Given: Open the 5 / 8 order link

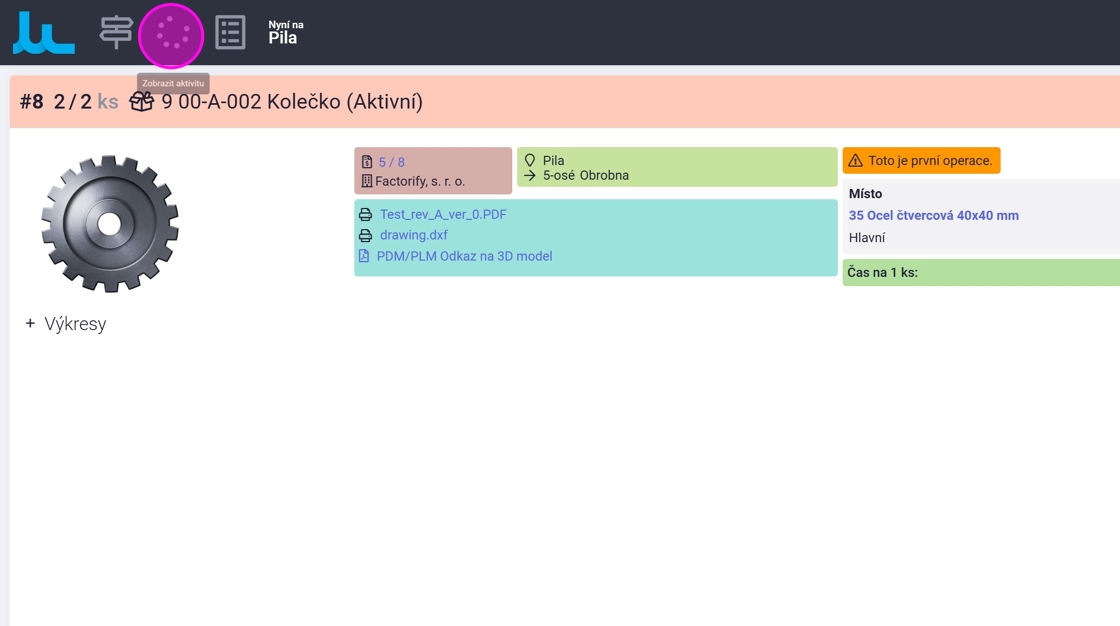Looking at the screenshot, I should [x=391, y=162].
